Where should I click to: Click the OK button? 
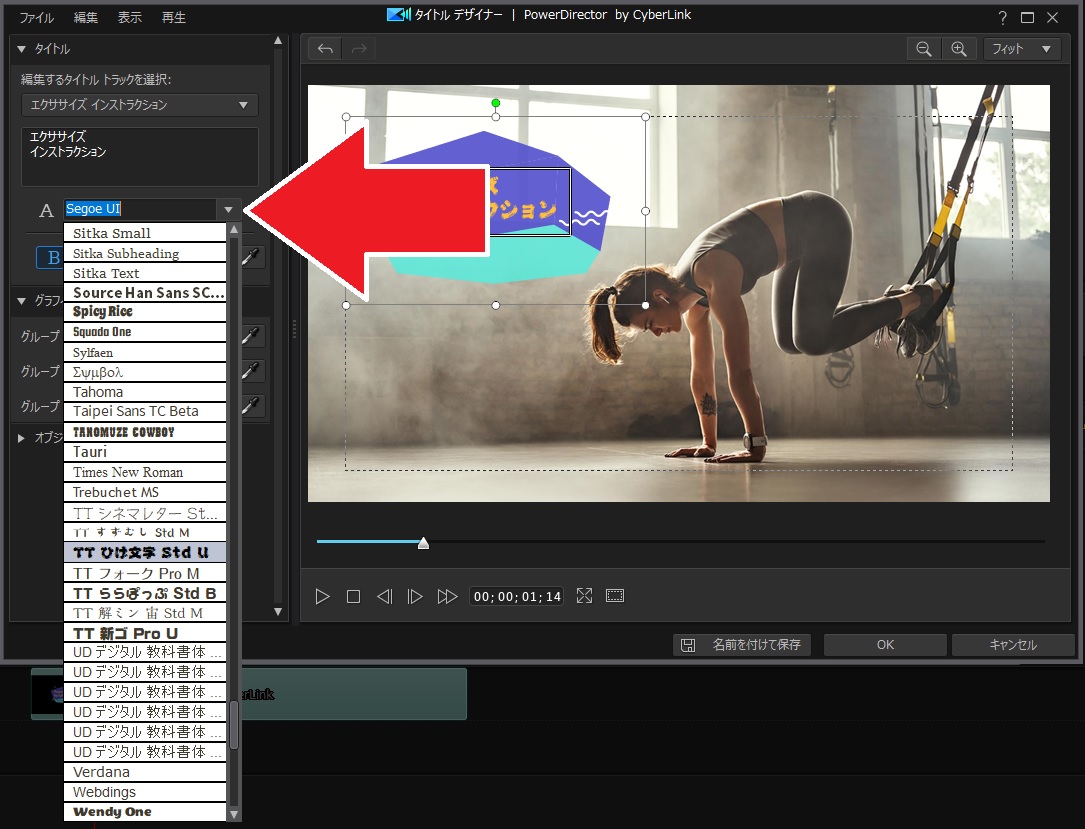coord(885,645)
